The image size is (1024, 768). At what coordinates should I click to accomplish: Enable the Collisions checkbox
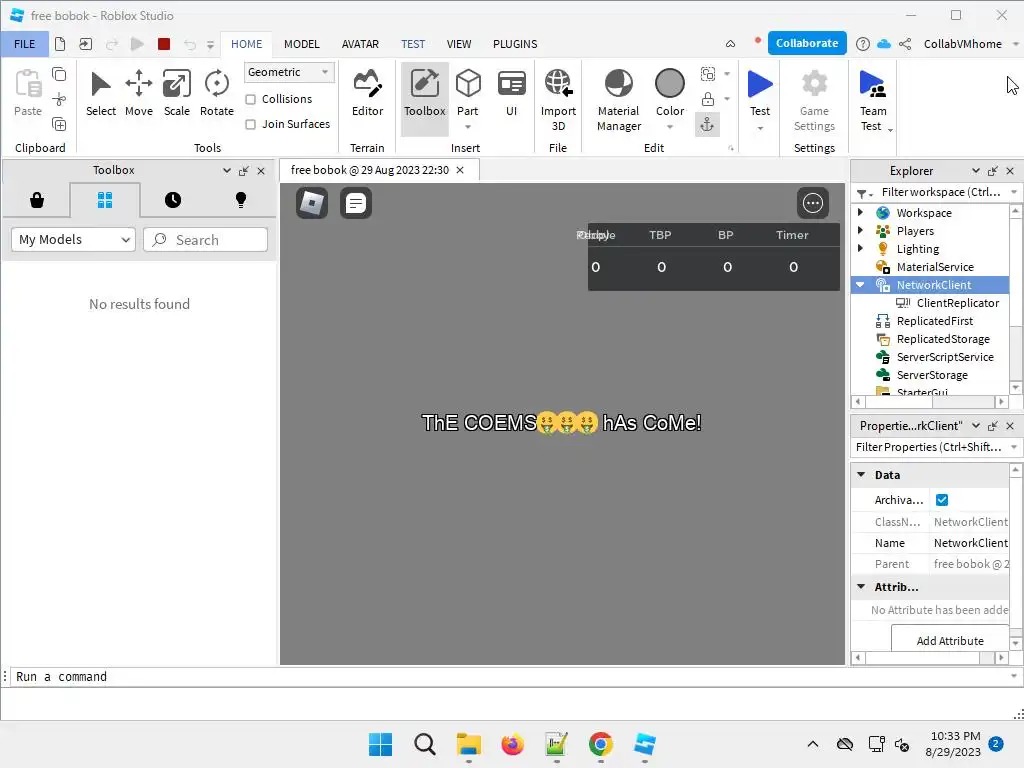[250, 99]
